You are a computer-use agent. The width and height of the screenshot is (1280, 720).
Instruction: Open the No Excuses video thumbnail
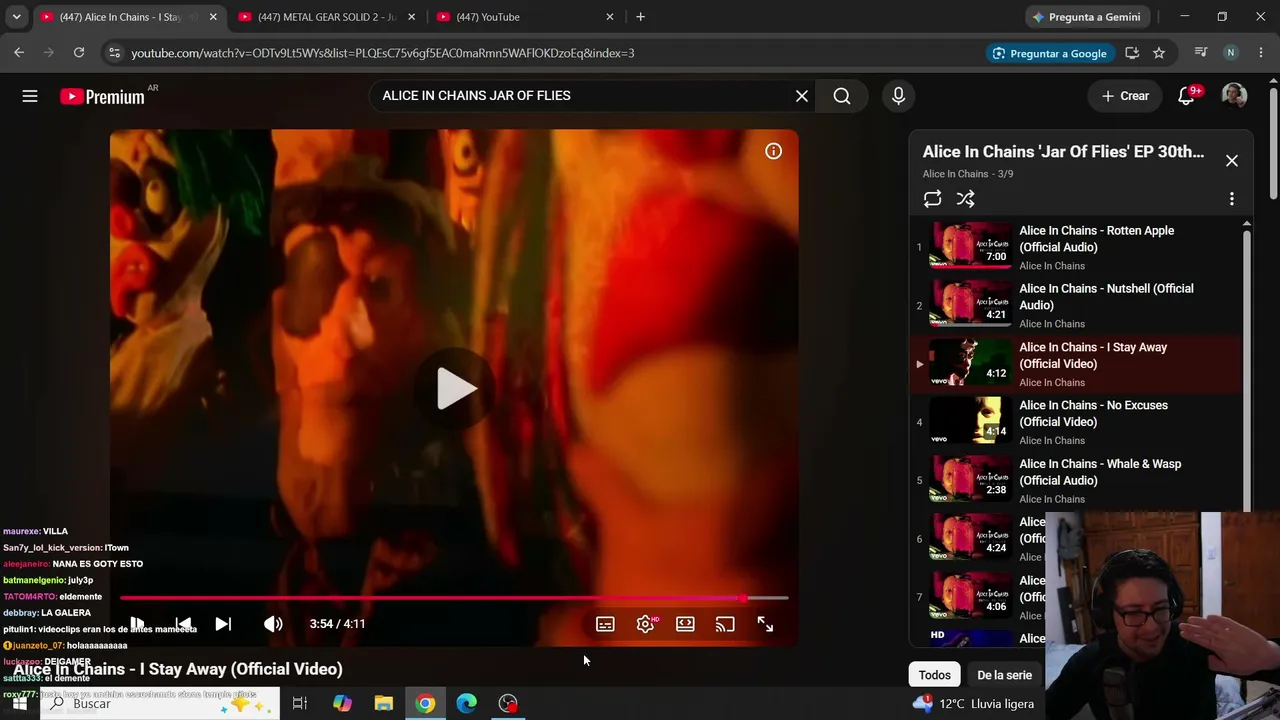tap(970, 421)
